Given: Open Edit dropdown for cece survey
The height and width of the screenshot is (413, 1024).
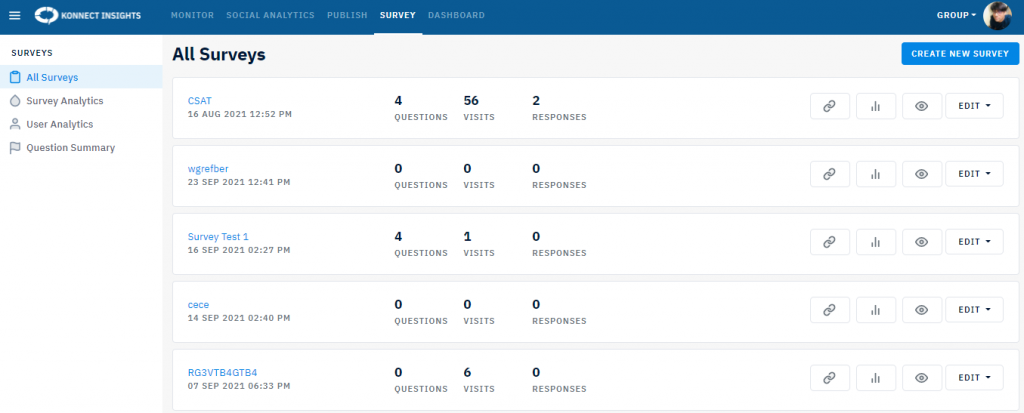Looking at the screenshot, I should [x=974, y=310].
